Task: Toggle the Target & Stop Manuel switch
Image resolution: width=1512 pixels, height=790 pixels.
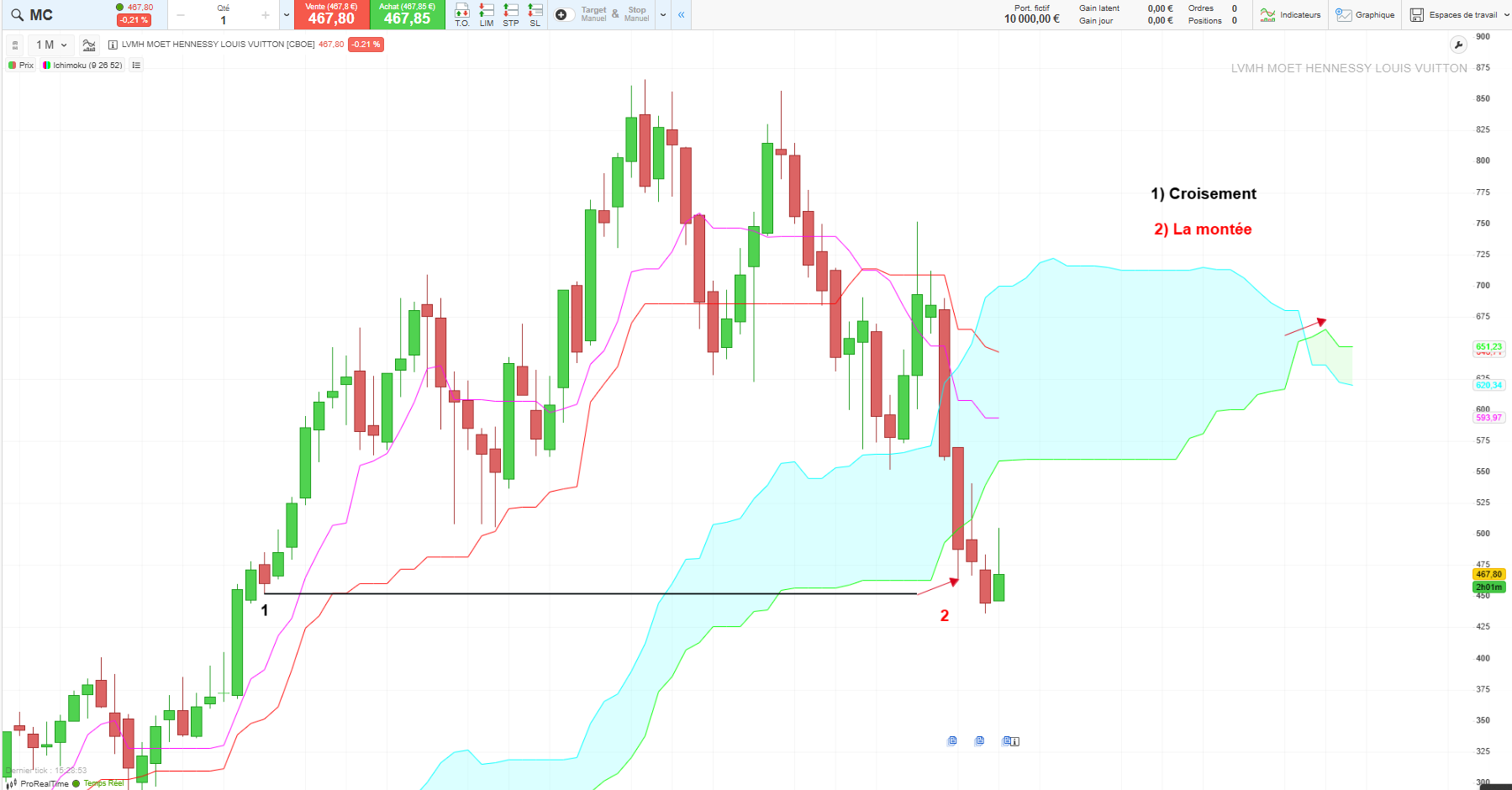Action: click(x=565, y=14)
